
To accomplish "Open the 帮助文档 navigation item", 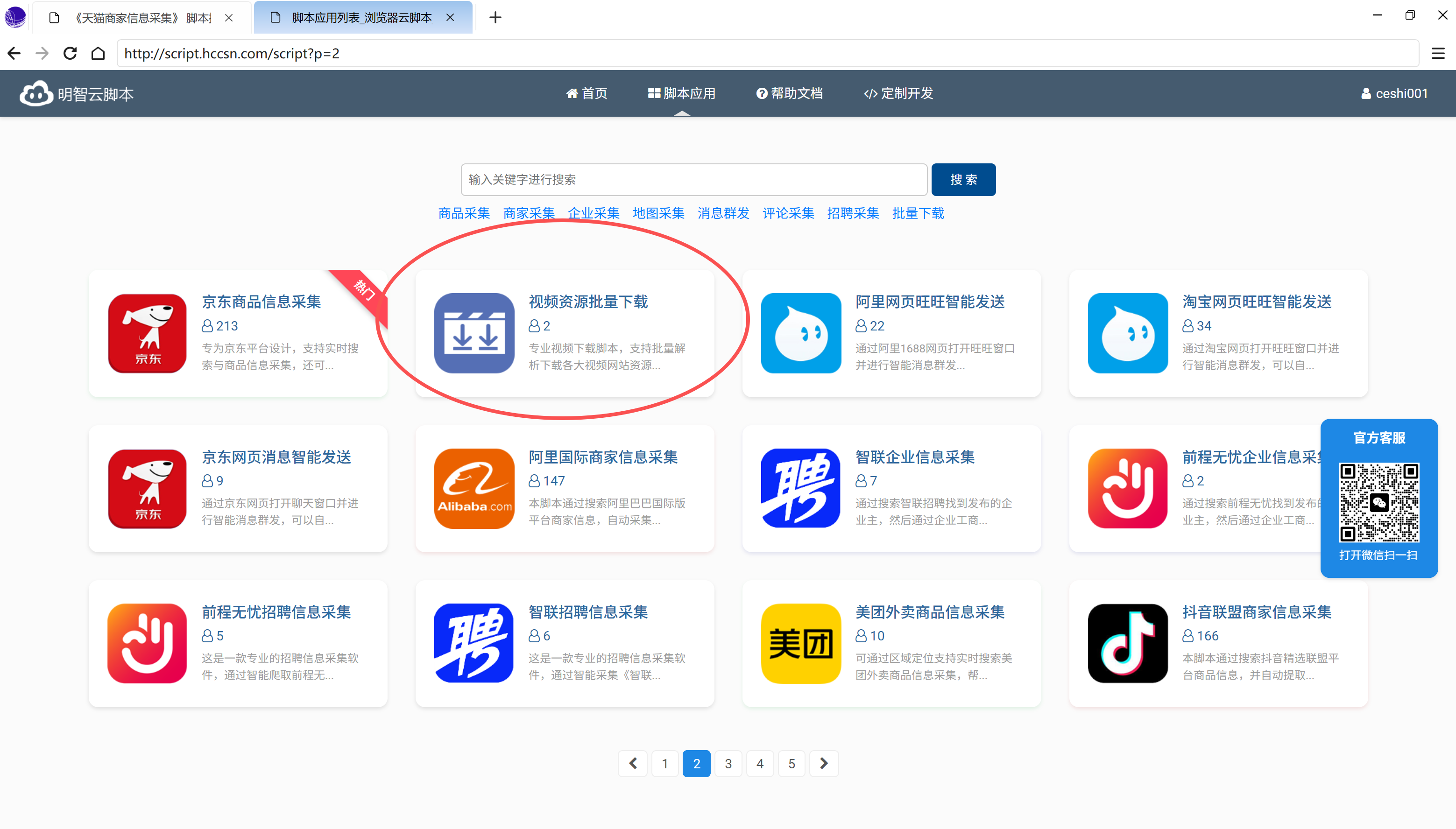I will tap(789, 93).
